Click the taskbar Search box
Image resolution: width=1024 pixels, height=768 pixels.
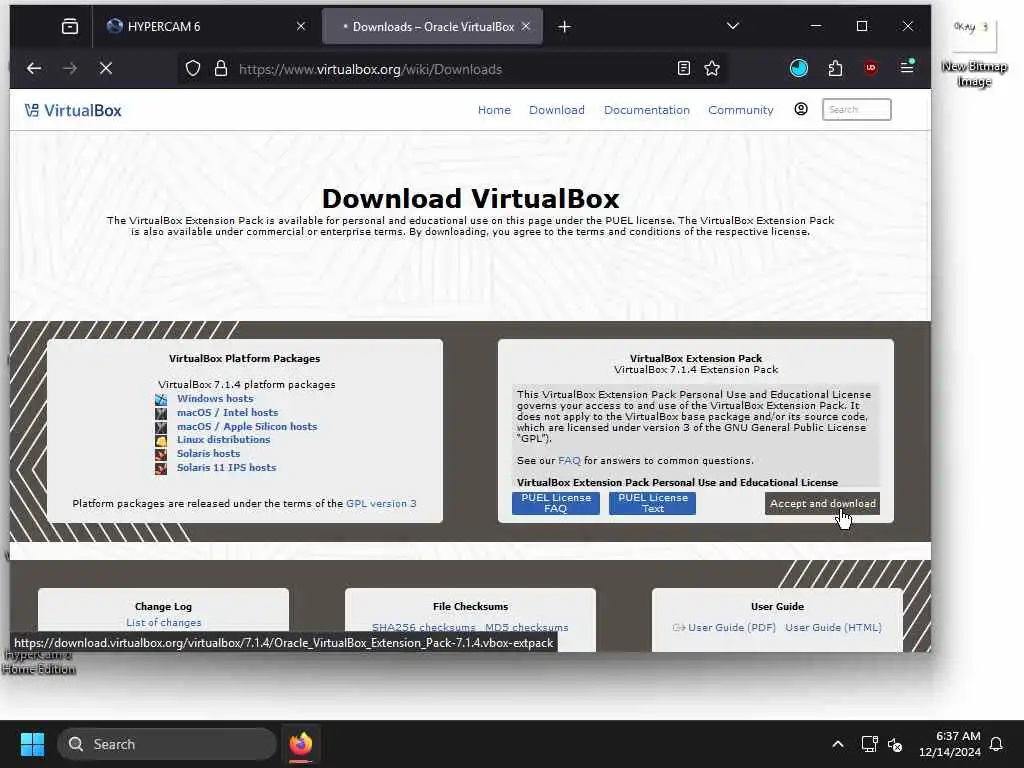click(167, 744)
